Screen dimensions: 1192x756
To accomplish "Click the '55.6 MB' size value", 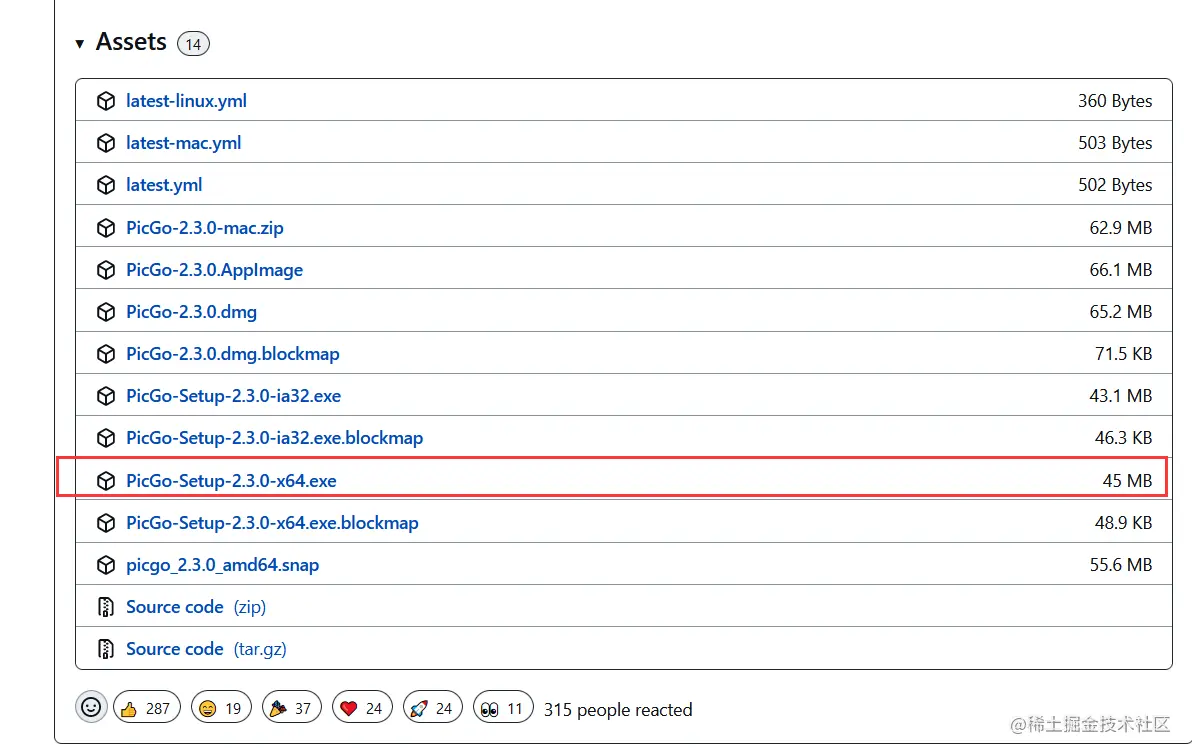I will pos(1121,565).
